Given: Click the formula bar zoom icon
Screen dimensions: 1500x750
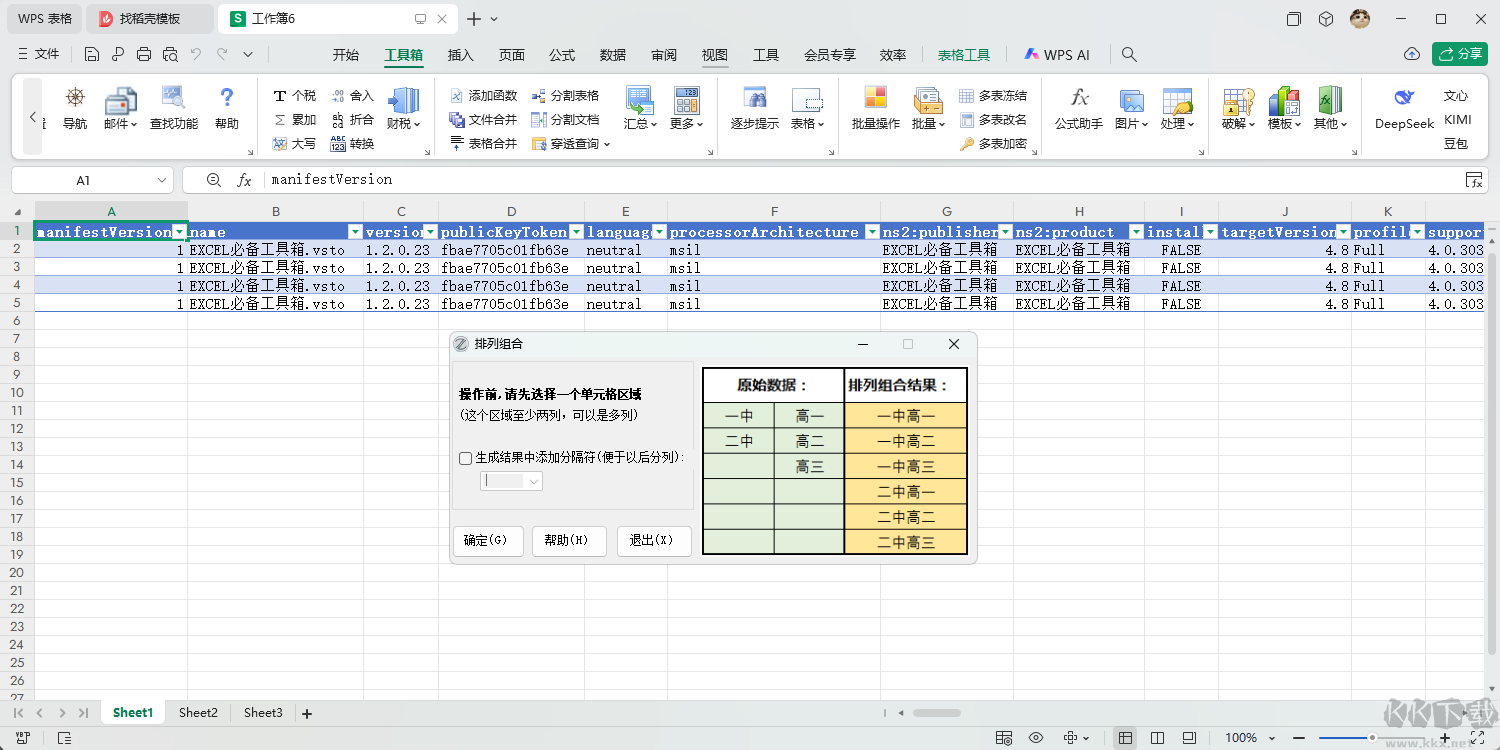Looking at the screenshot, I should click(213, 180).
